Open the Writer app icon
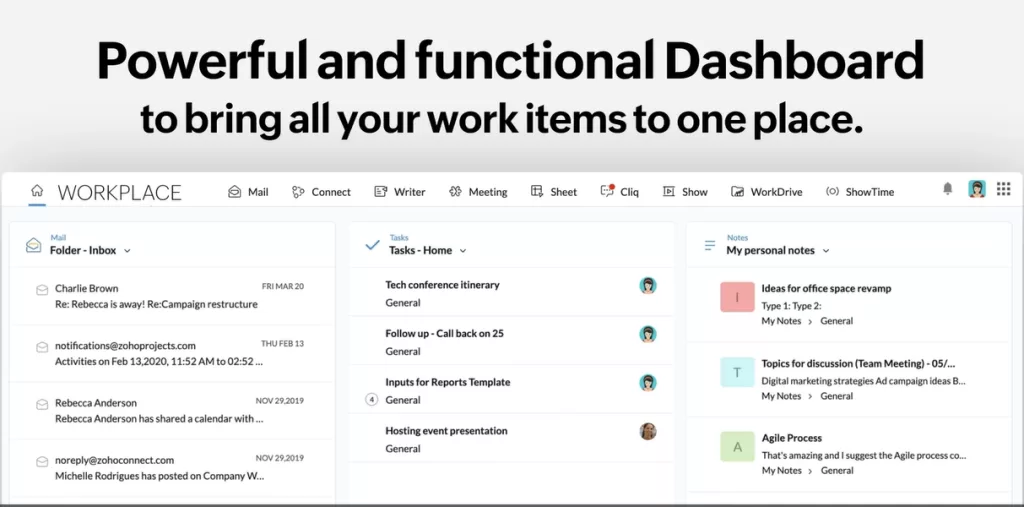Image resolution: width=1024 pixels, height=507 pixels. pos(381,191)
